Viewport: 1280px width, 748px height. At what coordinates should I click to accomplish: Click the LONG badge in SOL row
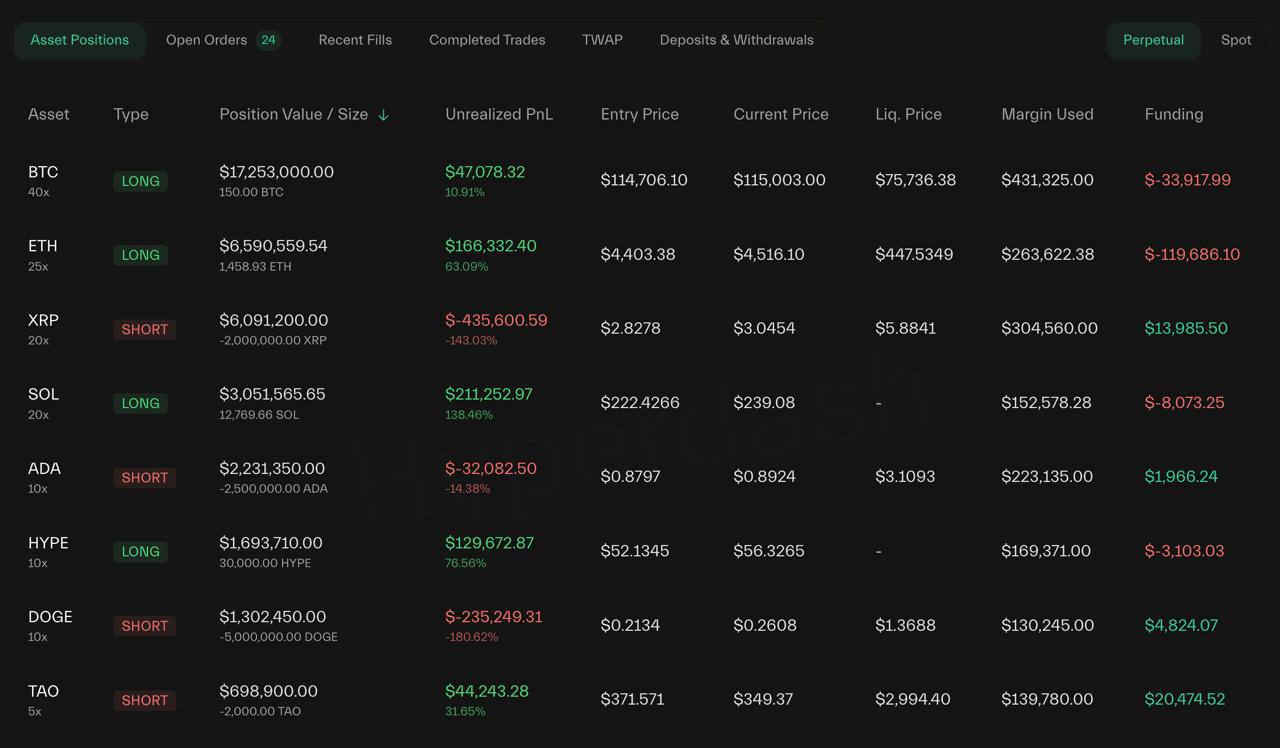140,403
